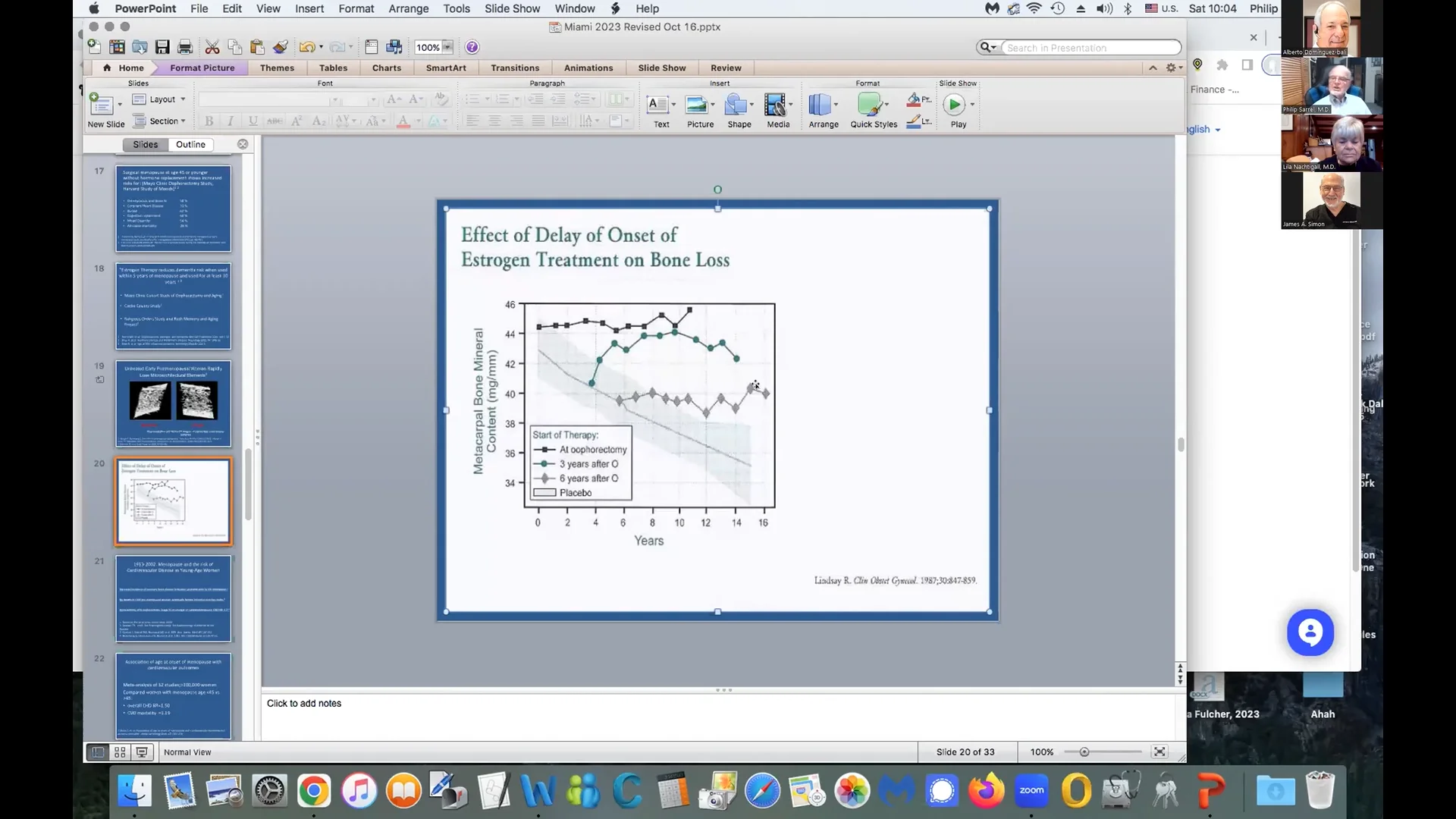Open the Insert menu in menu bar
Viewport: 1456px width, 819px height.
[309, 8]
